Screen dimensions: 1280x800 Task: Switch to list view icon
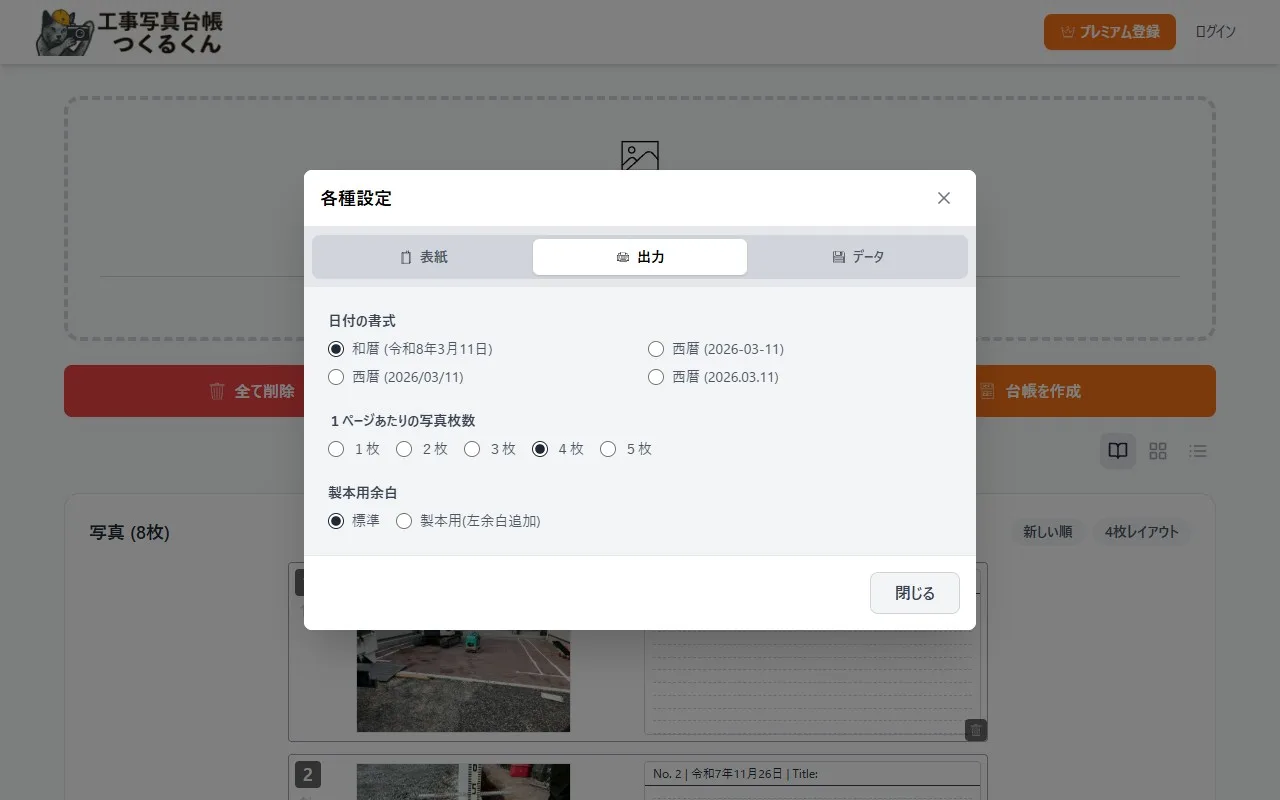(1198, 451)
